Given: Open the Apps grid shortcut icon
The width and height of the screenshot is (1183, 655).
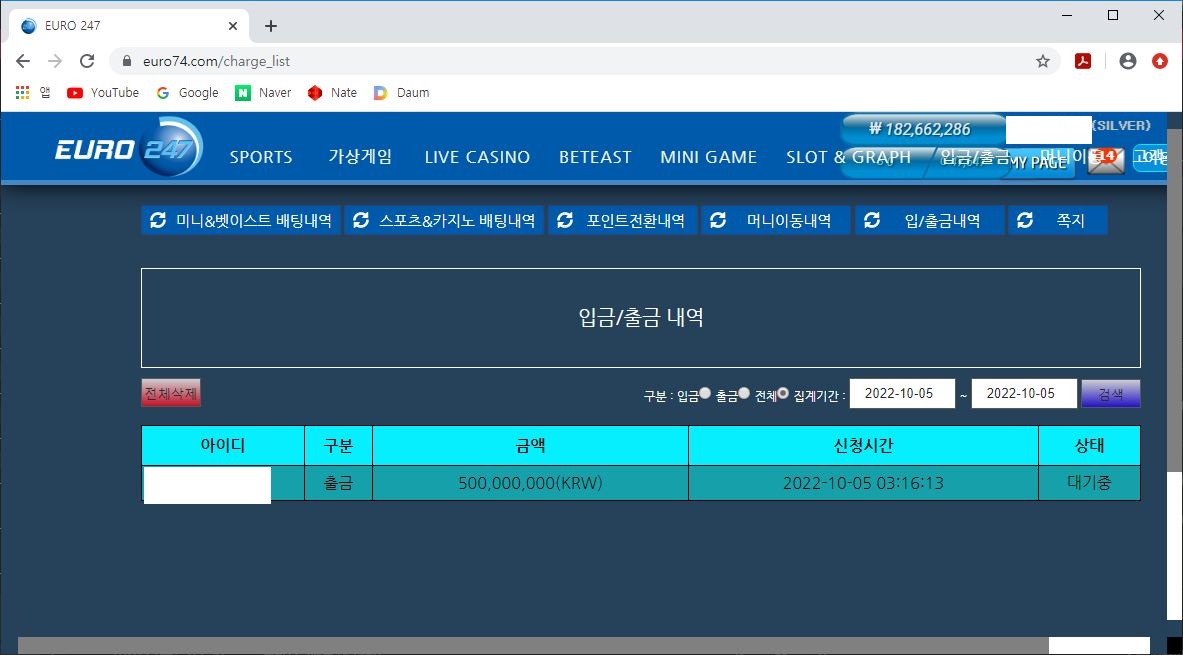Looking at the screenshot, I should point(24,92).
